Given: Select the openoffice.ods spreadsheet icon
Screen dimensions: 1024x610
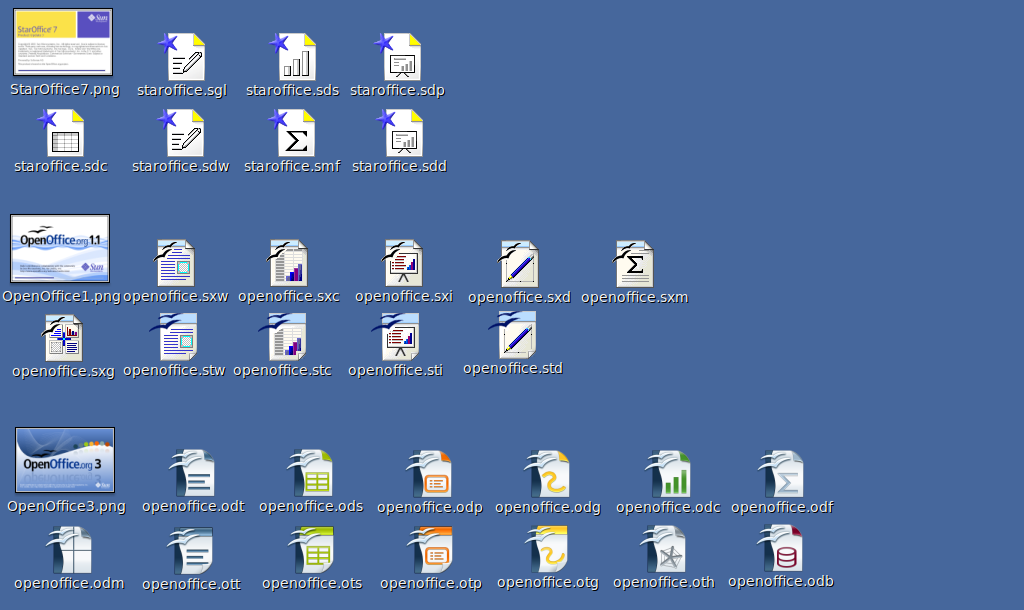Looking at the screenshot, I should coord(311,474).
